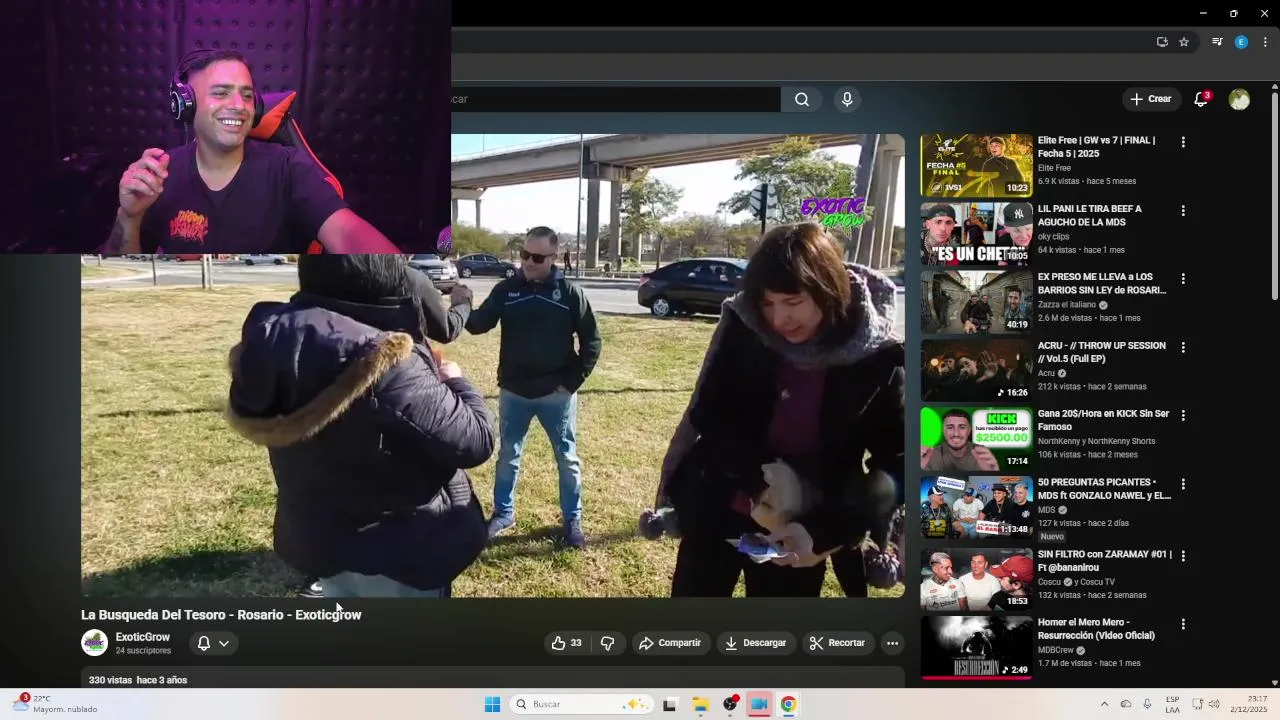Click the Recortar clip button
This screenshot has height=720, width=1280.
tap(837, 643)
